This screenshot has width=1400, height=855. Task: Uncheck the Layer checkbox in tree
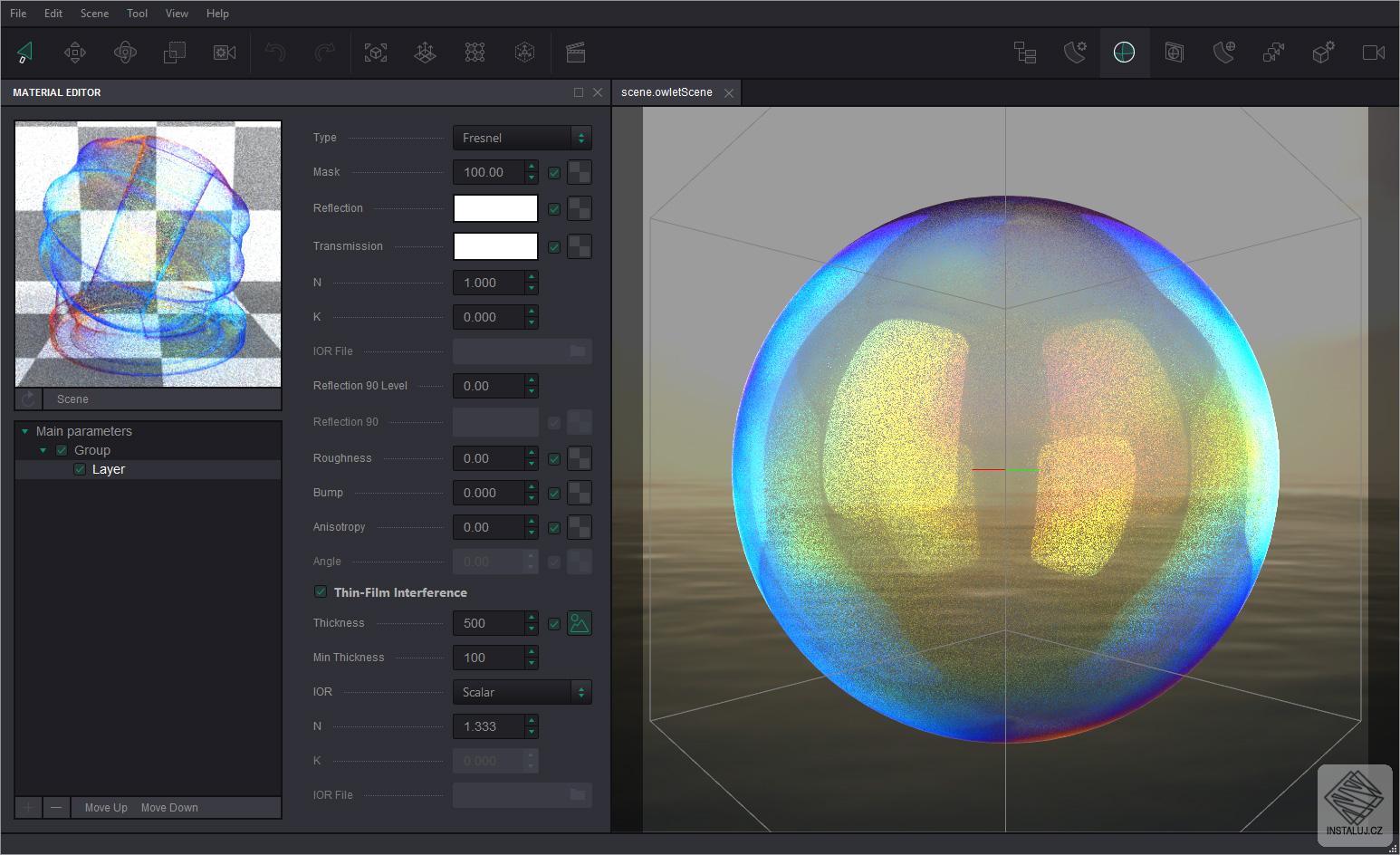pyautogui.click(x=80, y=469)
